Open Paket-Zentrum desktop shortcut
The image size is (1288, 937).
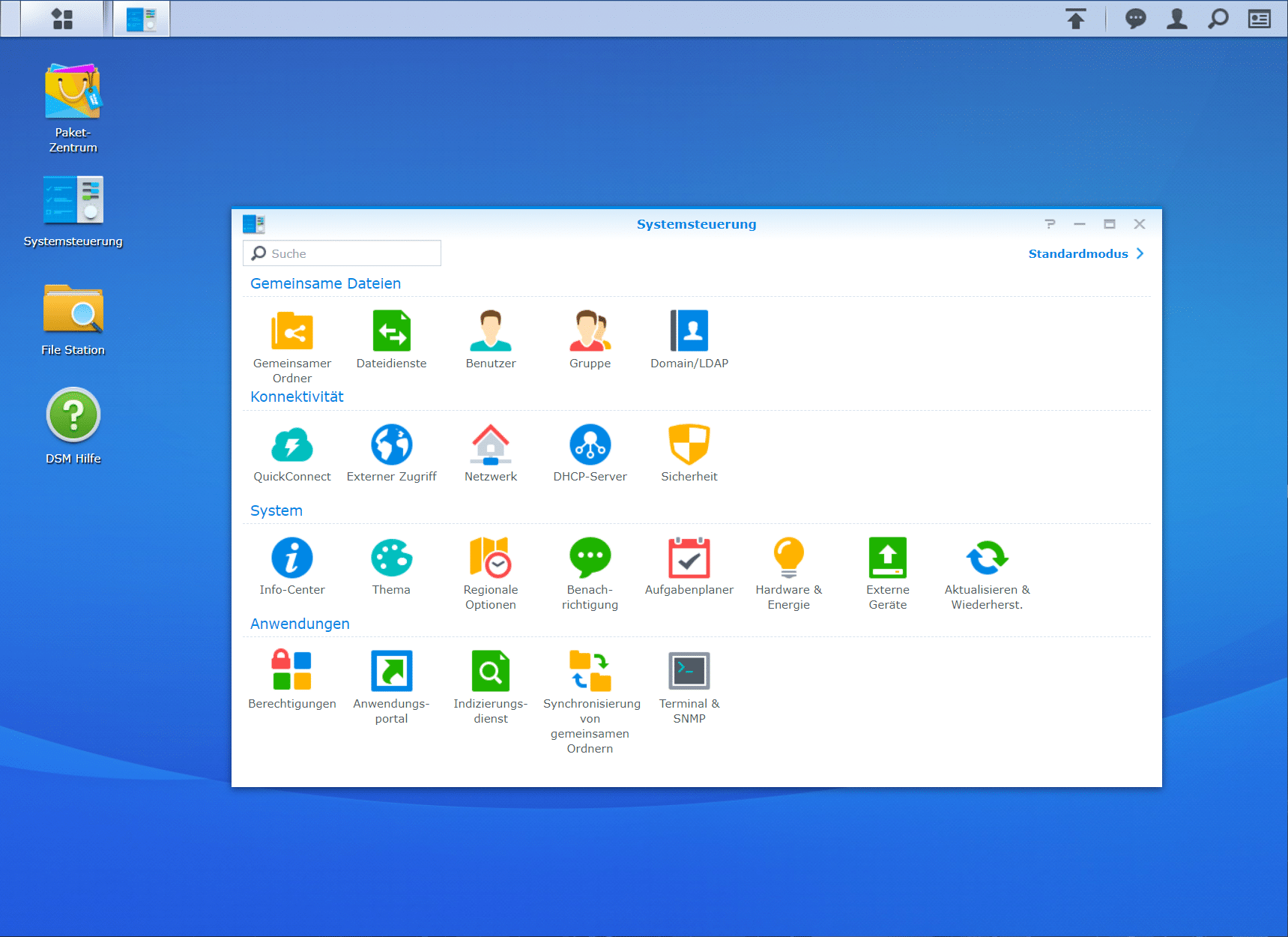coord(73,92)
